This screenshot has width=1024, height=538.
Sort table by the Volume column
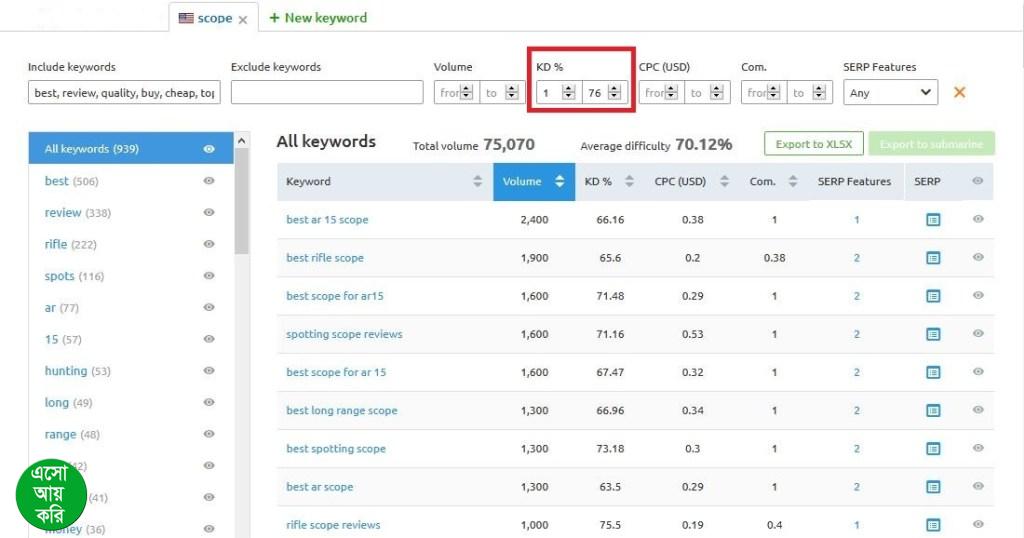[534, 182]
